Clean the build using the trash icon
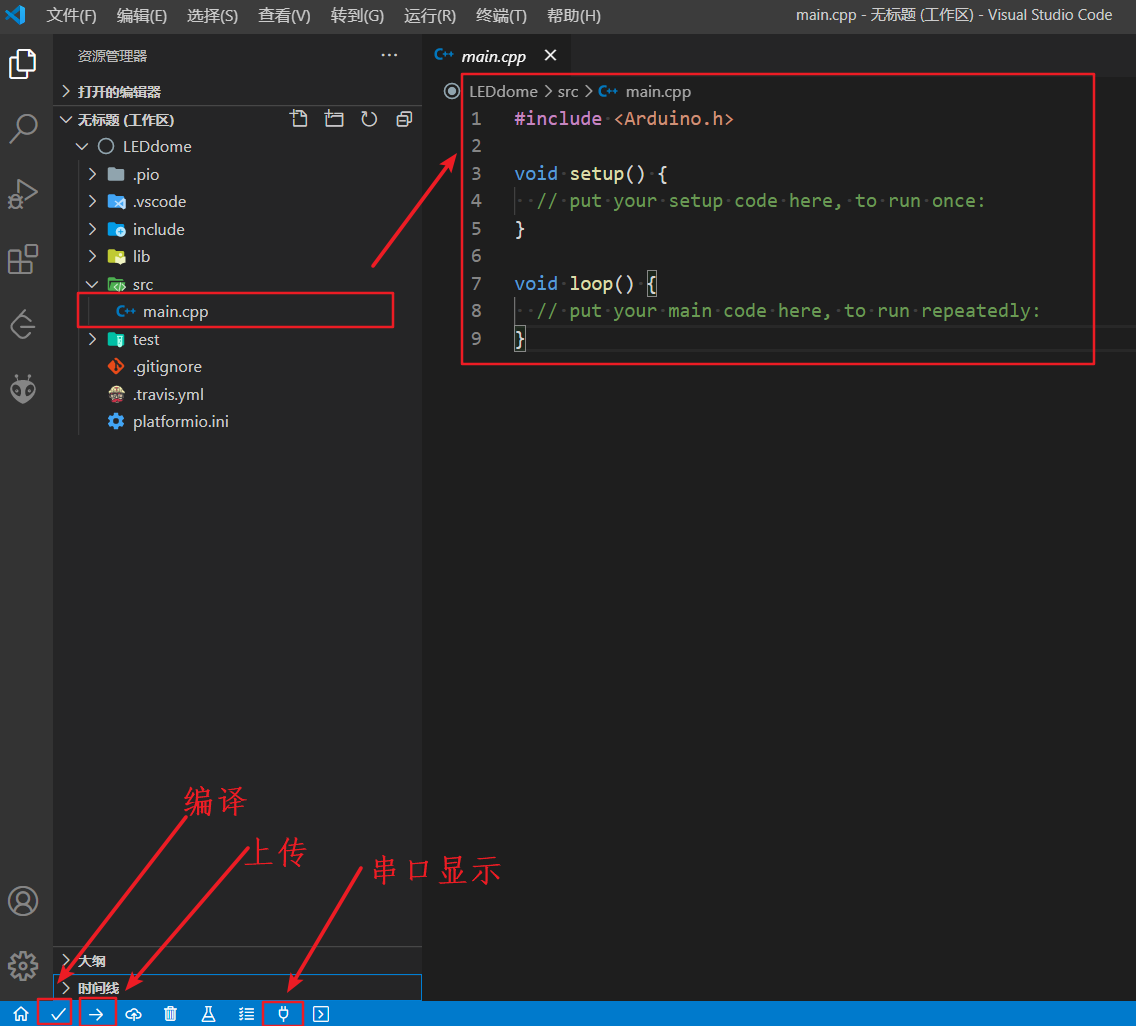This screenshot has height=1026, width=1136. (x=170, y=1013)
